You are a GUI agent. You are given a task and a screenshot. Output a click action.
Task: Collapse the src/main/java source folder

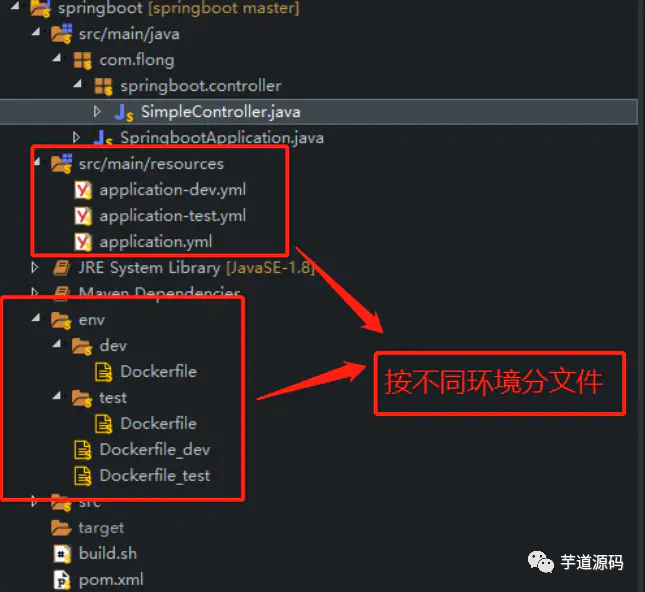36,32
